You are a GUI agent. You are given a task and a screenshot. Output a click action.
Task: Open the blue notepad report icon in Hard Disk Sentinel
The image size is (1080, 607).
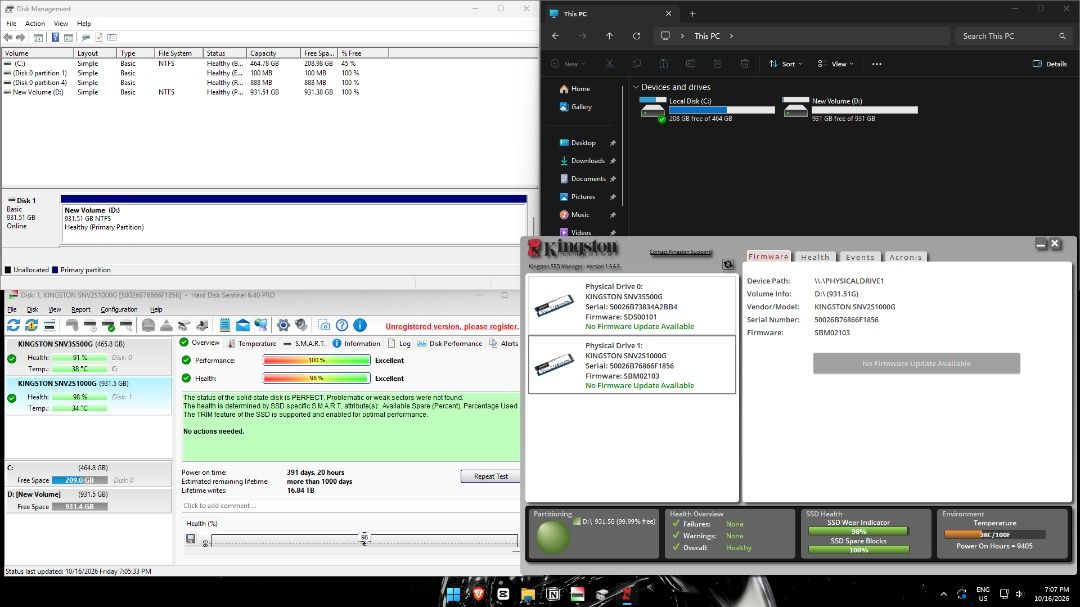pos(225,325)
